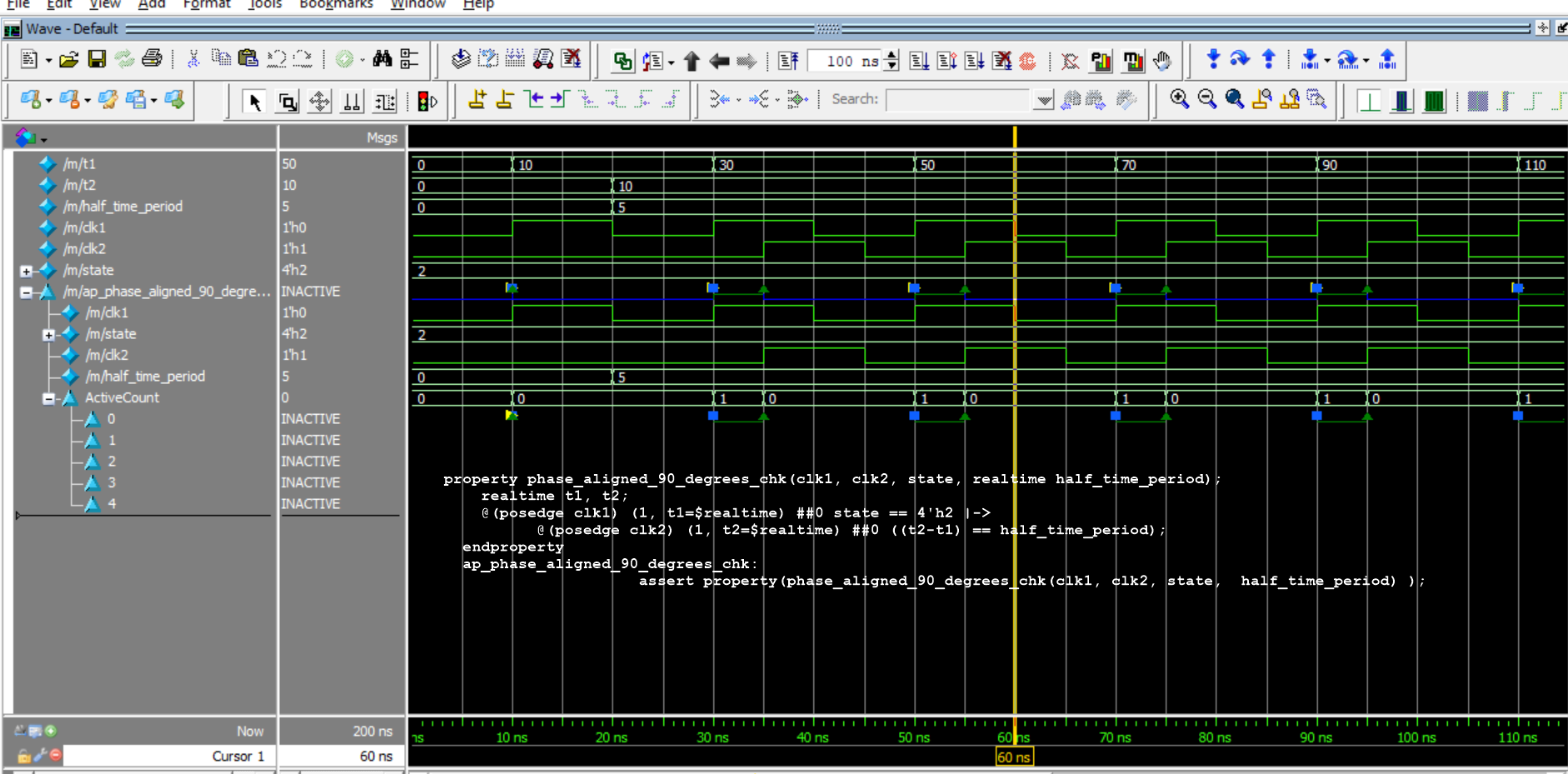Click the Step Over curved-arrow icon
Viewport: 1568px width, 774px height.
click(x=1240, y=59)
